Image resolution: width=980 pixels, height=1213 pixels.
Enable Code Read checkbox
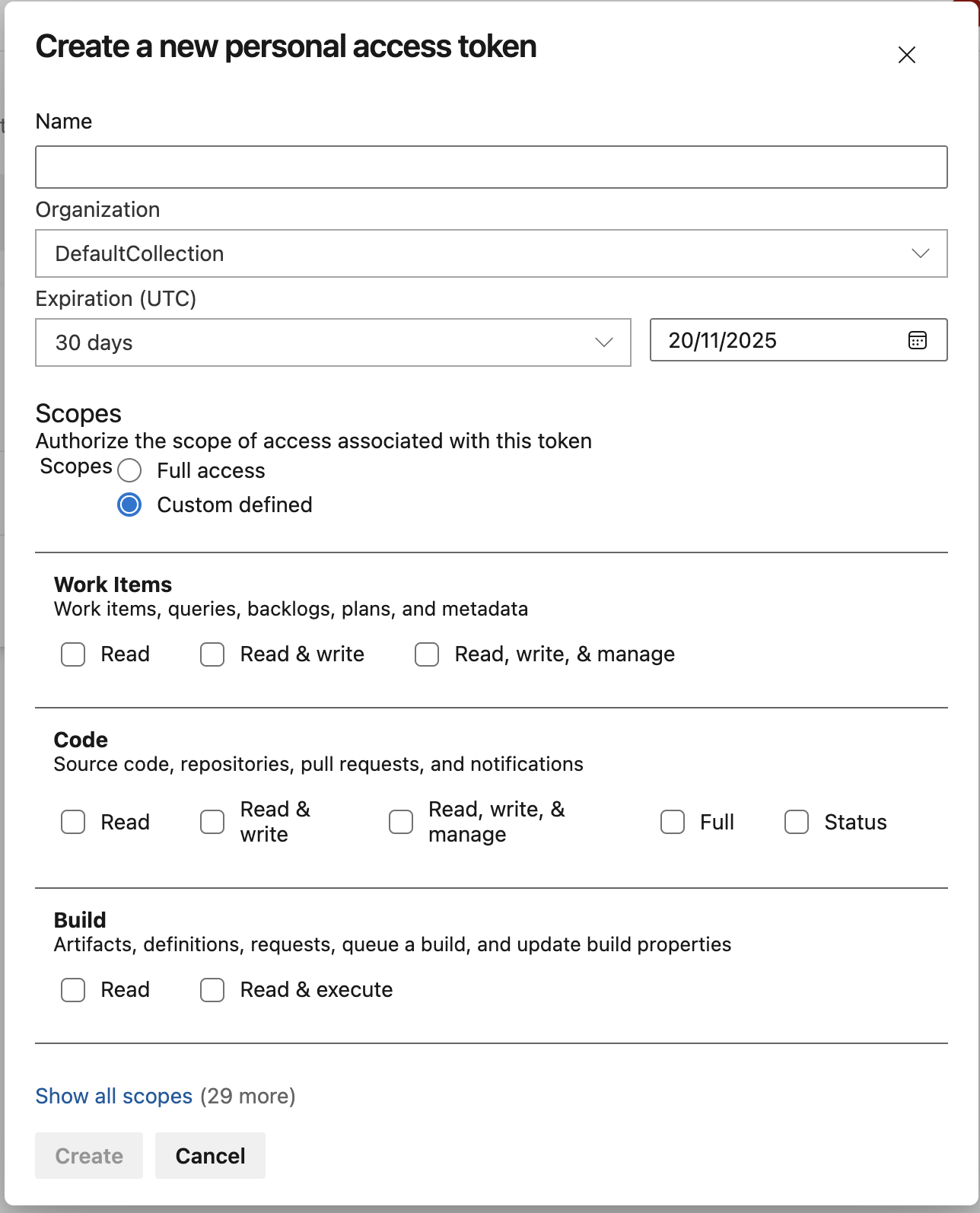(x=73, y=822)
